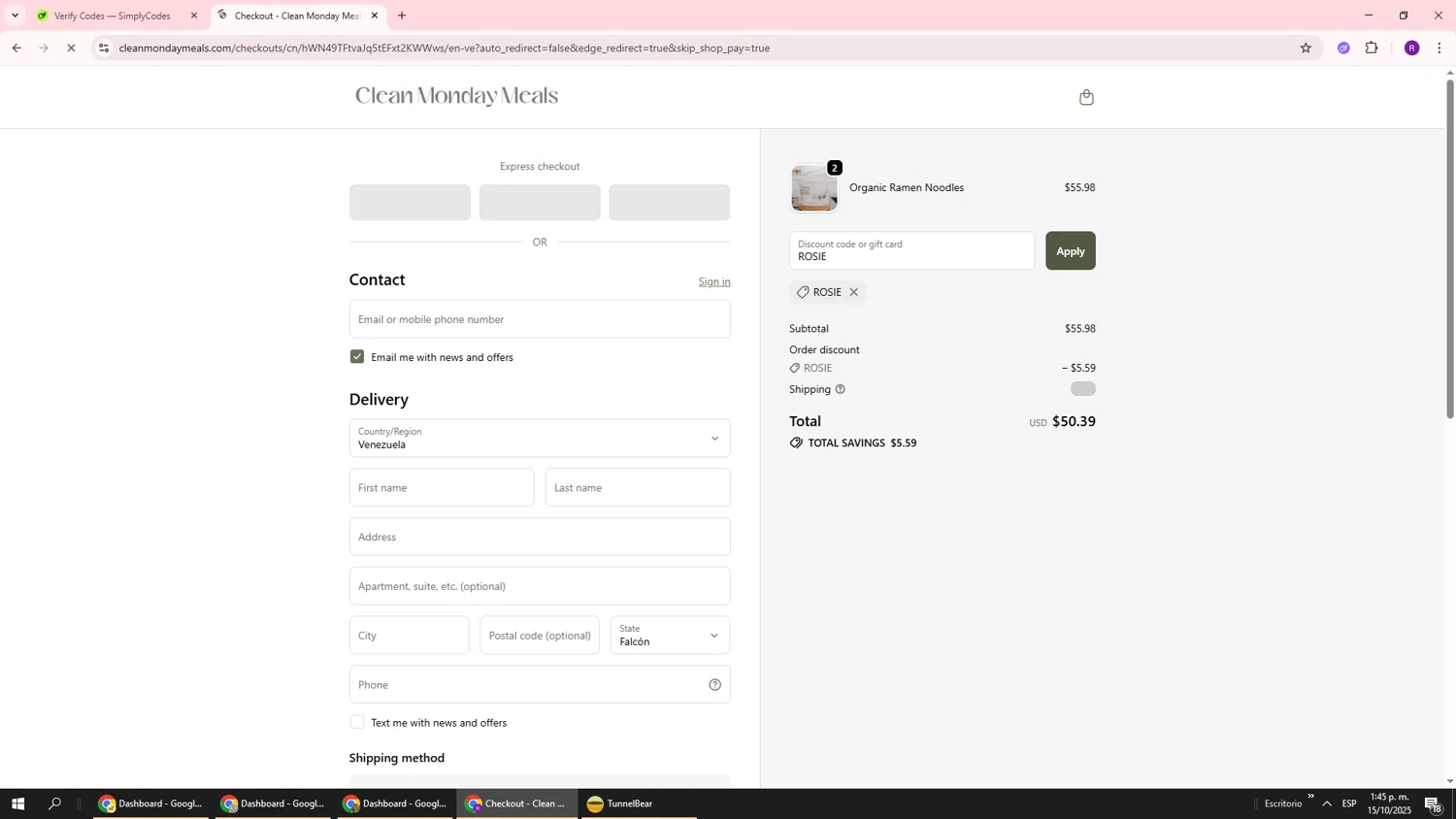Click the first express checkout button

click(x=410, y=203)
